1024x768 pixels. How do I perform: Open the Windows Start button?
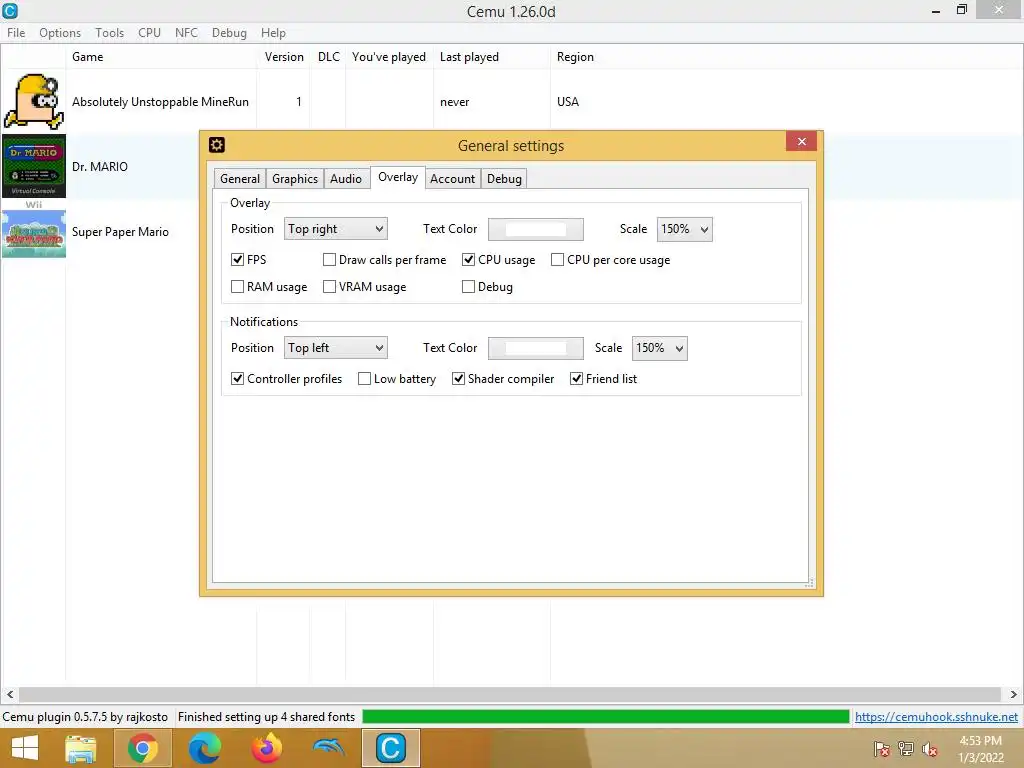(25, 748)
